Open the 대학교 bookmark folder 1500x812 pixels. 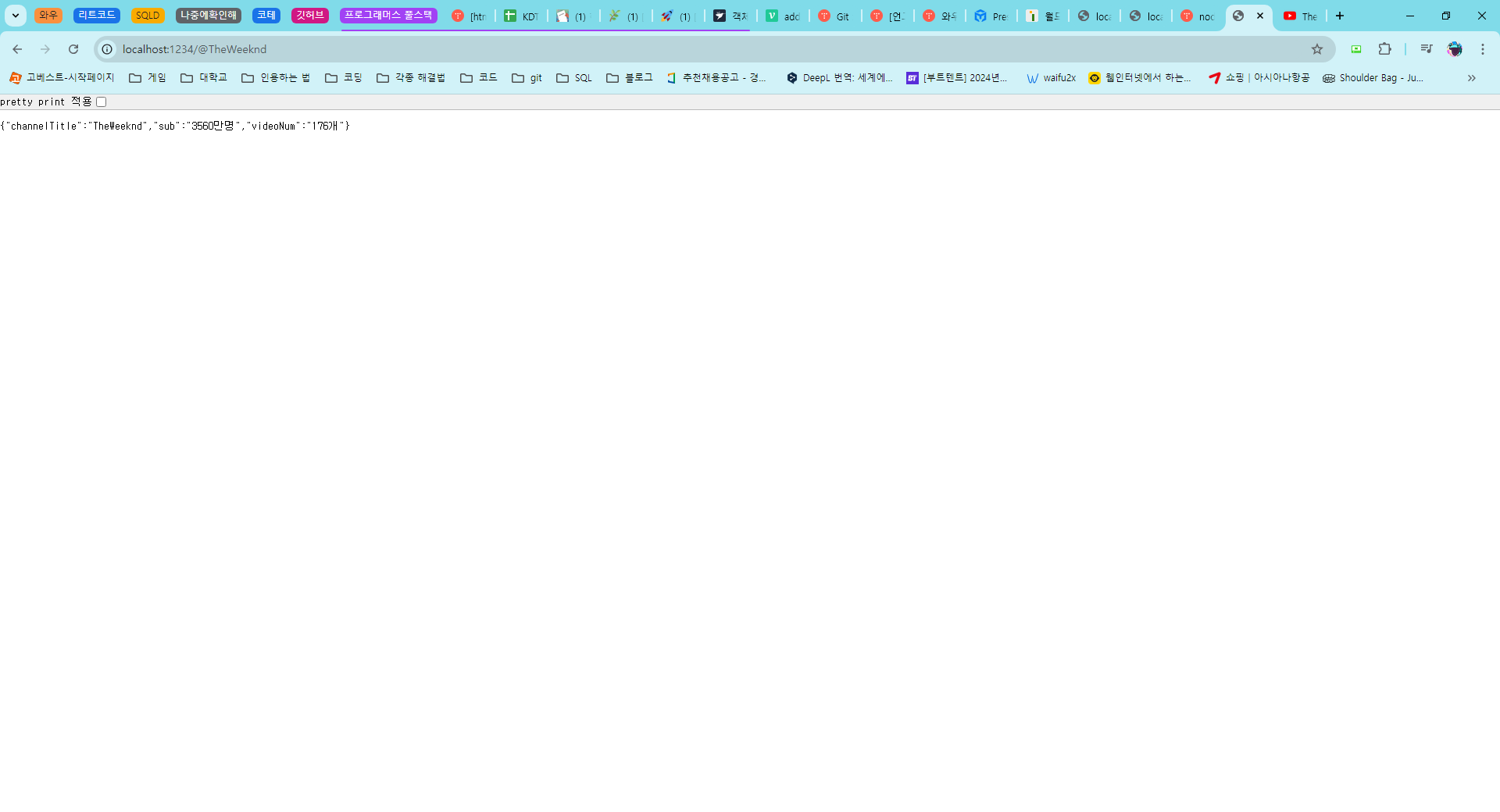click(204, 78)
